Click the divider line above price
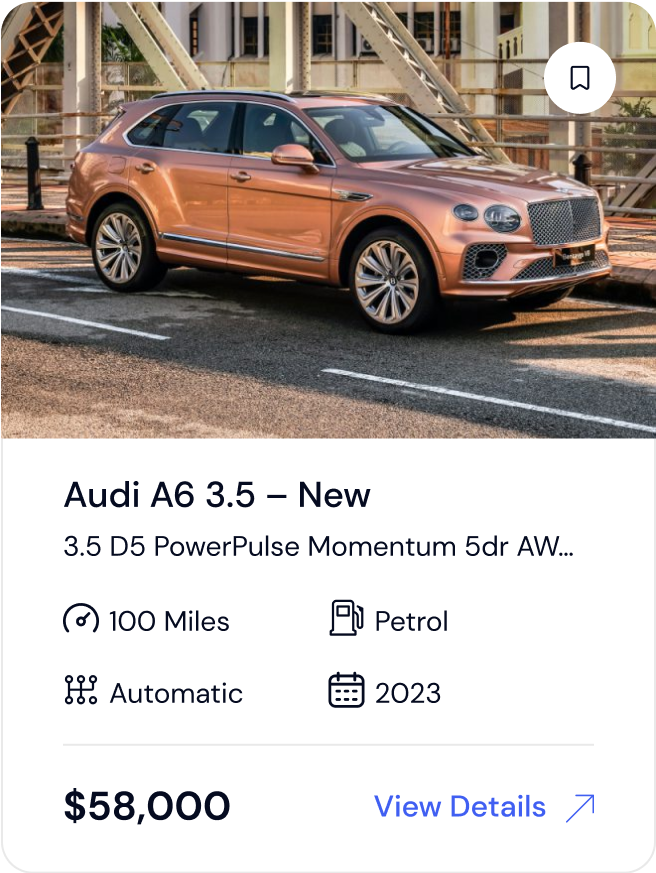 (329, 744)
